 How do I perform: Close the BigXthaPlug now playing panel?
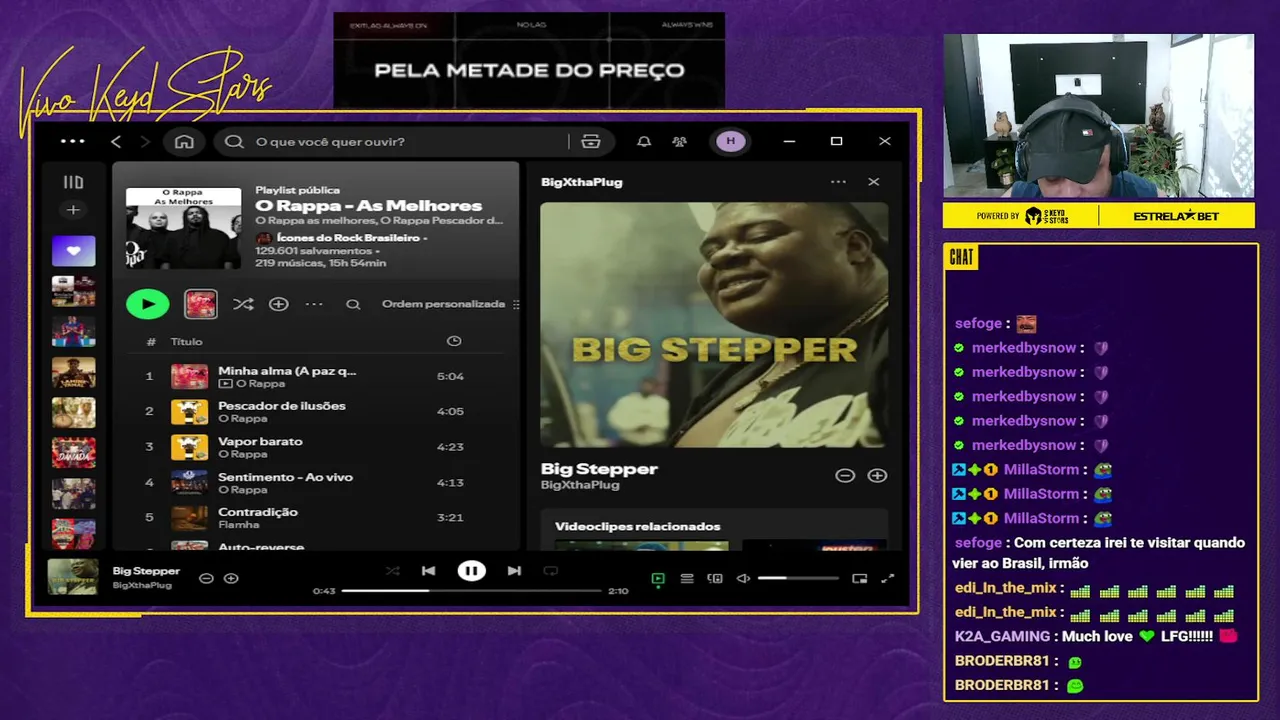click(x=874, y=182)
